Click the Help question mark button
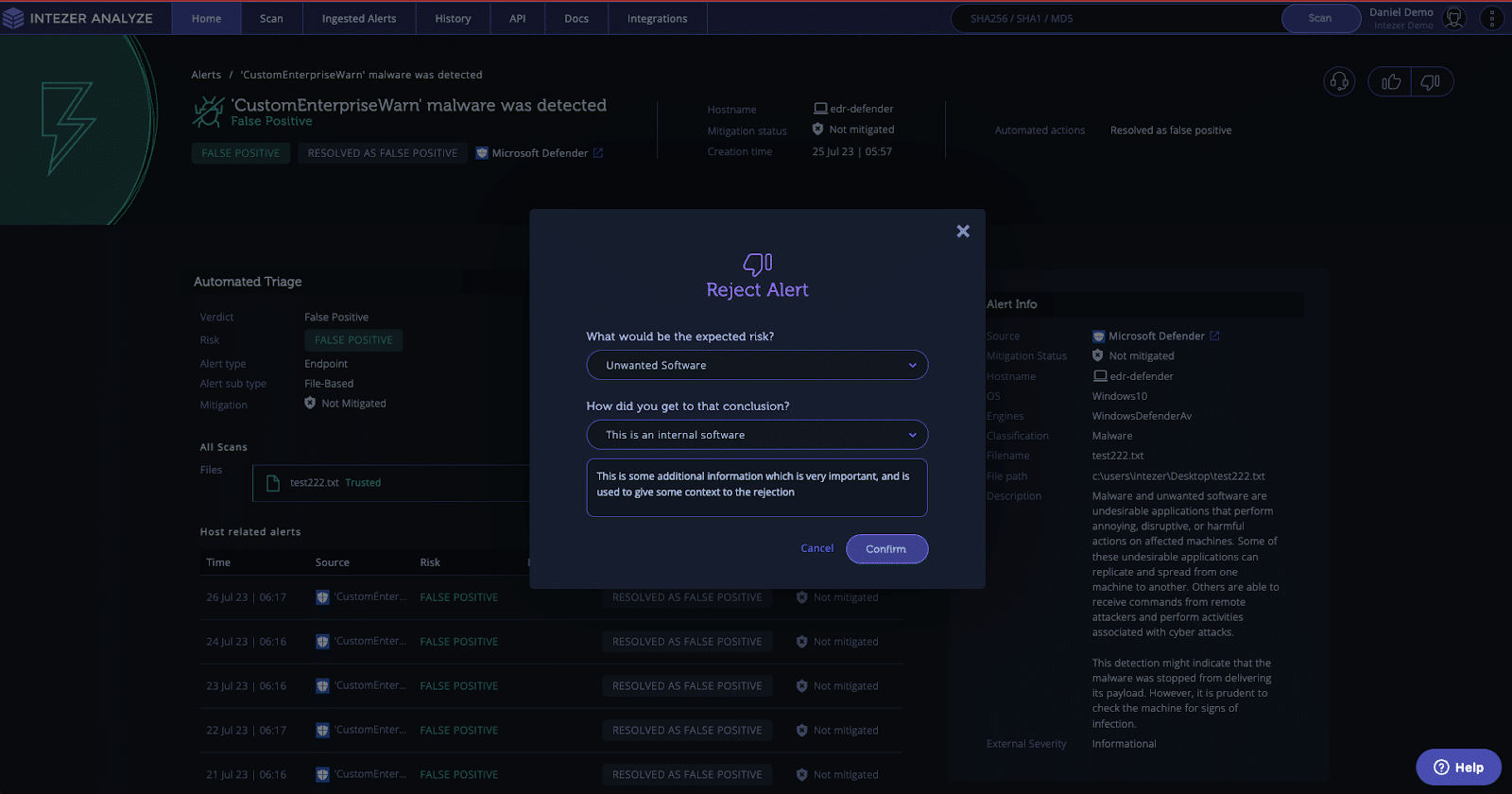The image size is (1512, 794). (1458, 768)
